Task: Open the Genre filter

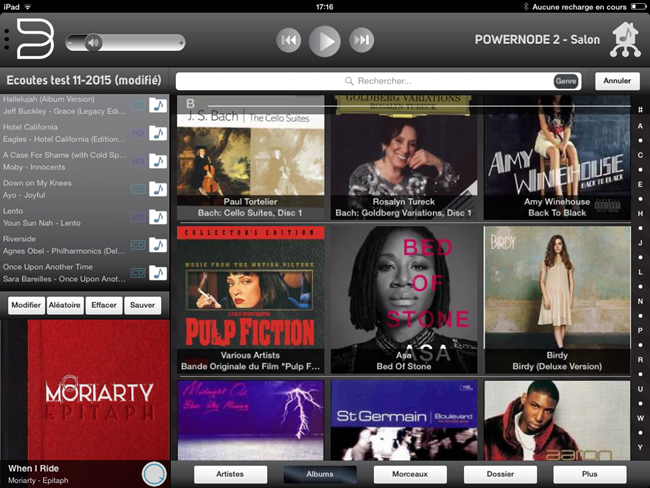Action: pyautogui.click(x=566, y=81)
